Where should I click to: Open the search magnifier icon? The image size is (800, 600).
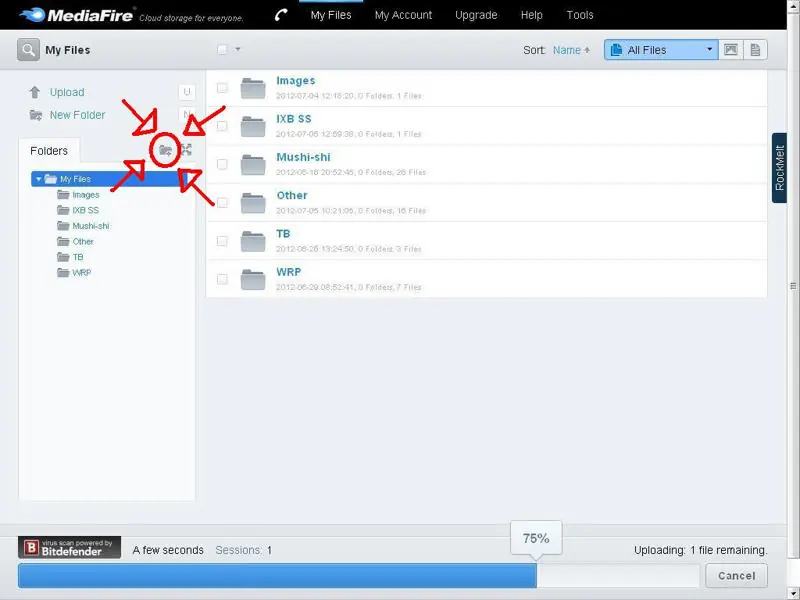point(28,50)
